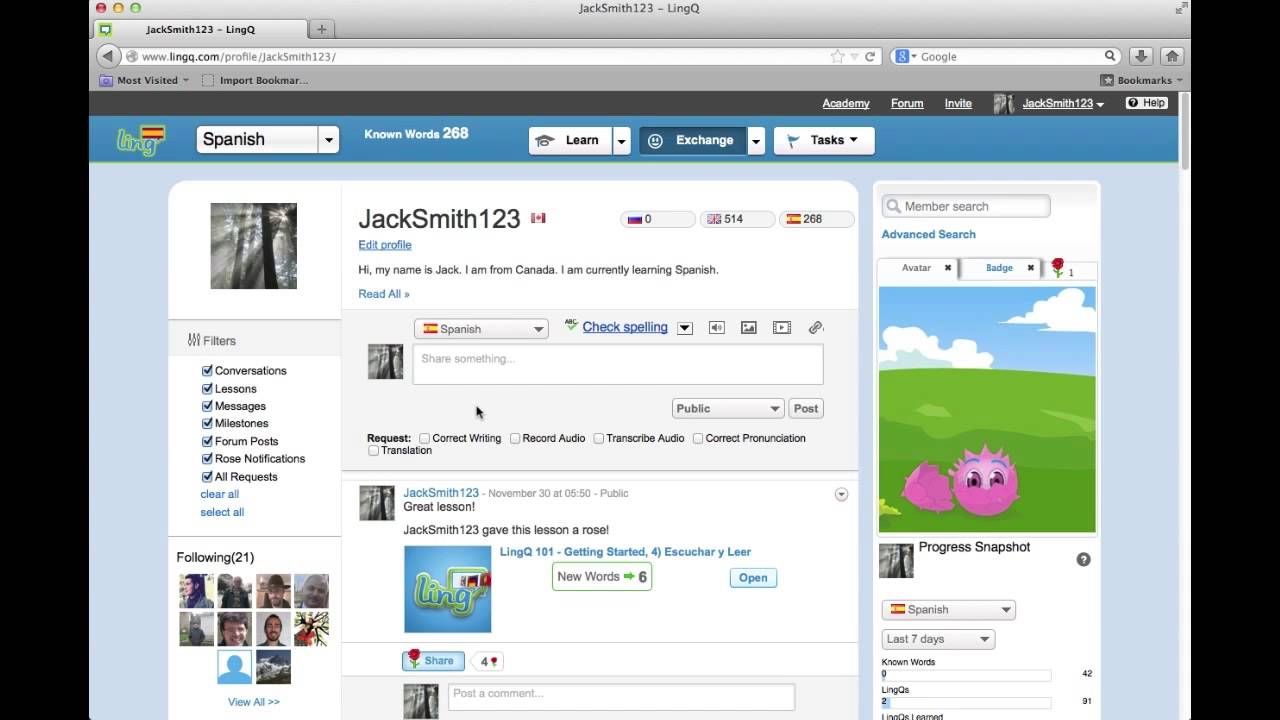Uncheck the Milestones filter
This screenshot has width=1280, height=720.
pos(207,424)
